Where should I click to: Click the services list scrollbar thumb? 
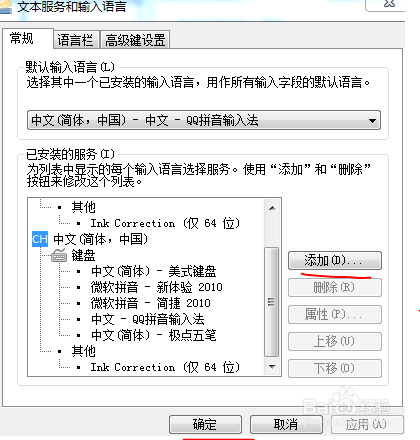(x=272, y=302)
